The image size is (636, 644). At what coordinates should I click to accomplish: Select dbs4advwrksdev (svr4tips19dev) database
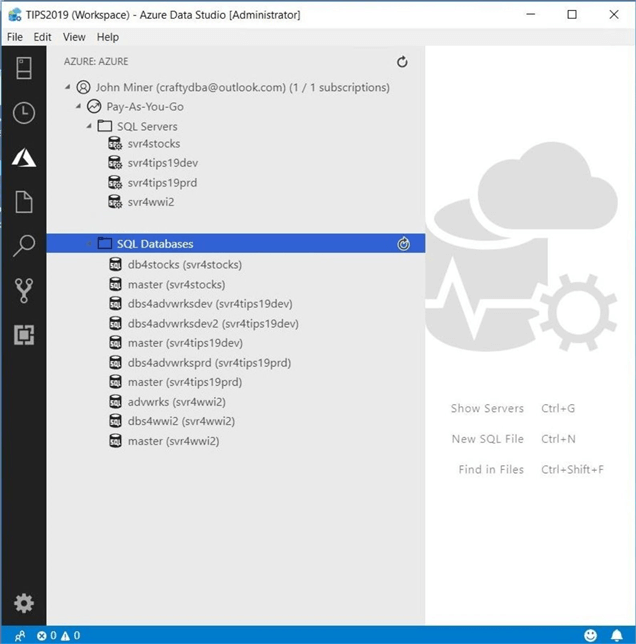210,304
